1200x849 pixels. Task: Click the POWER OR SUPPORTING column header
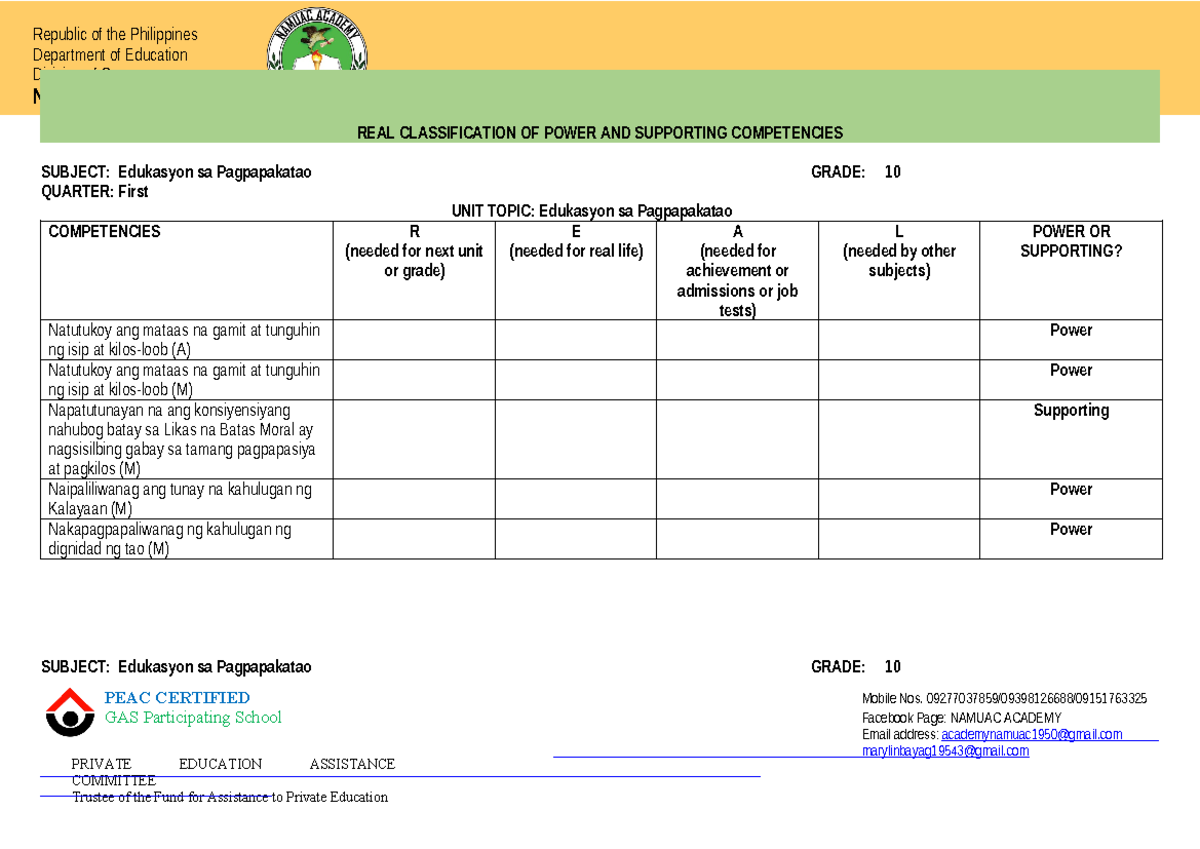tap(1070, 241)
